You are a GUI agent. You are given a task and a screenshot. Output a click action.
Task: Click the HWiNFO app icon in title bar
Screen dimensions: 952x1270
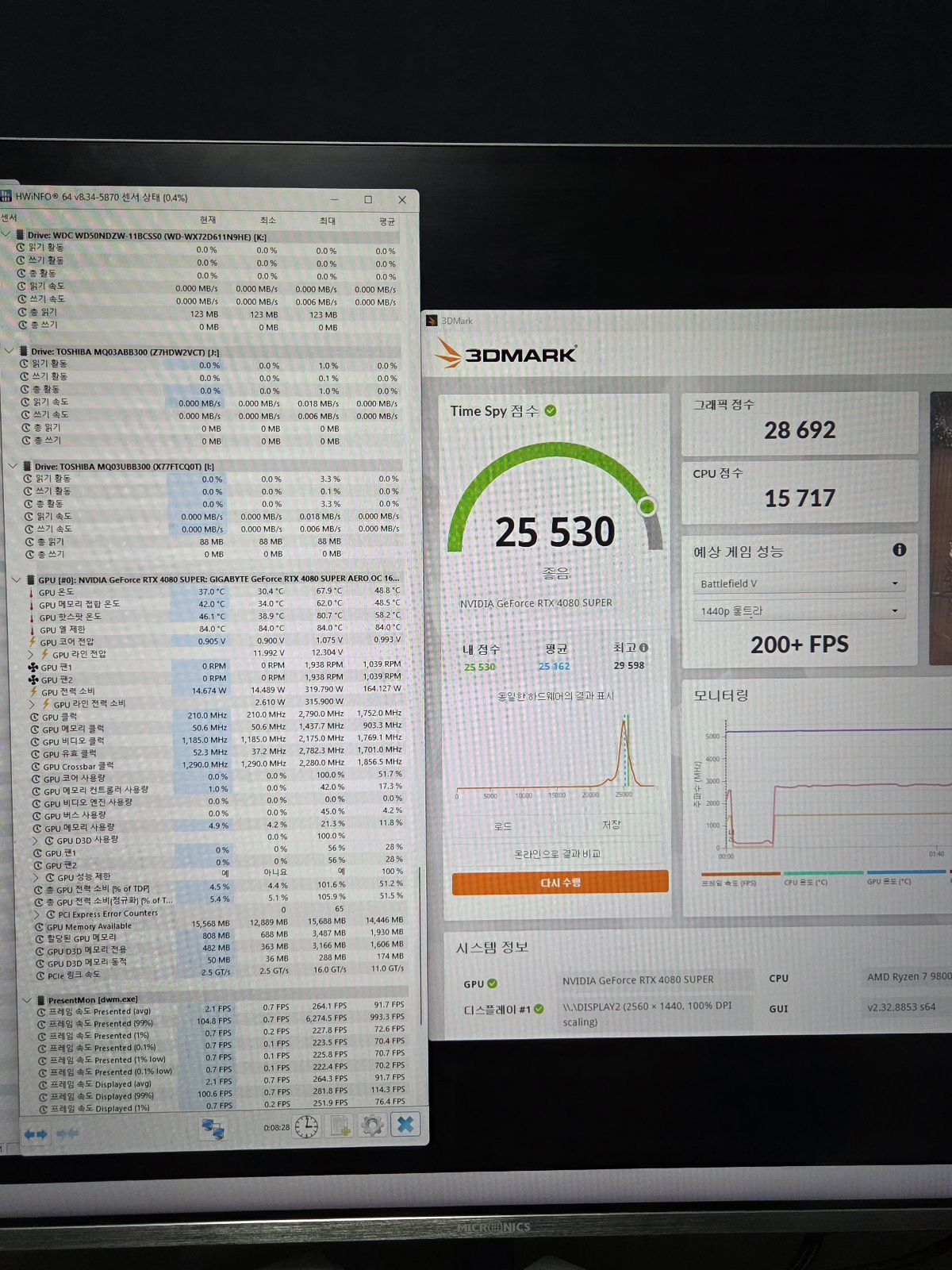pos(6,196)
